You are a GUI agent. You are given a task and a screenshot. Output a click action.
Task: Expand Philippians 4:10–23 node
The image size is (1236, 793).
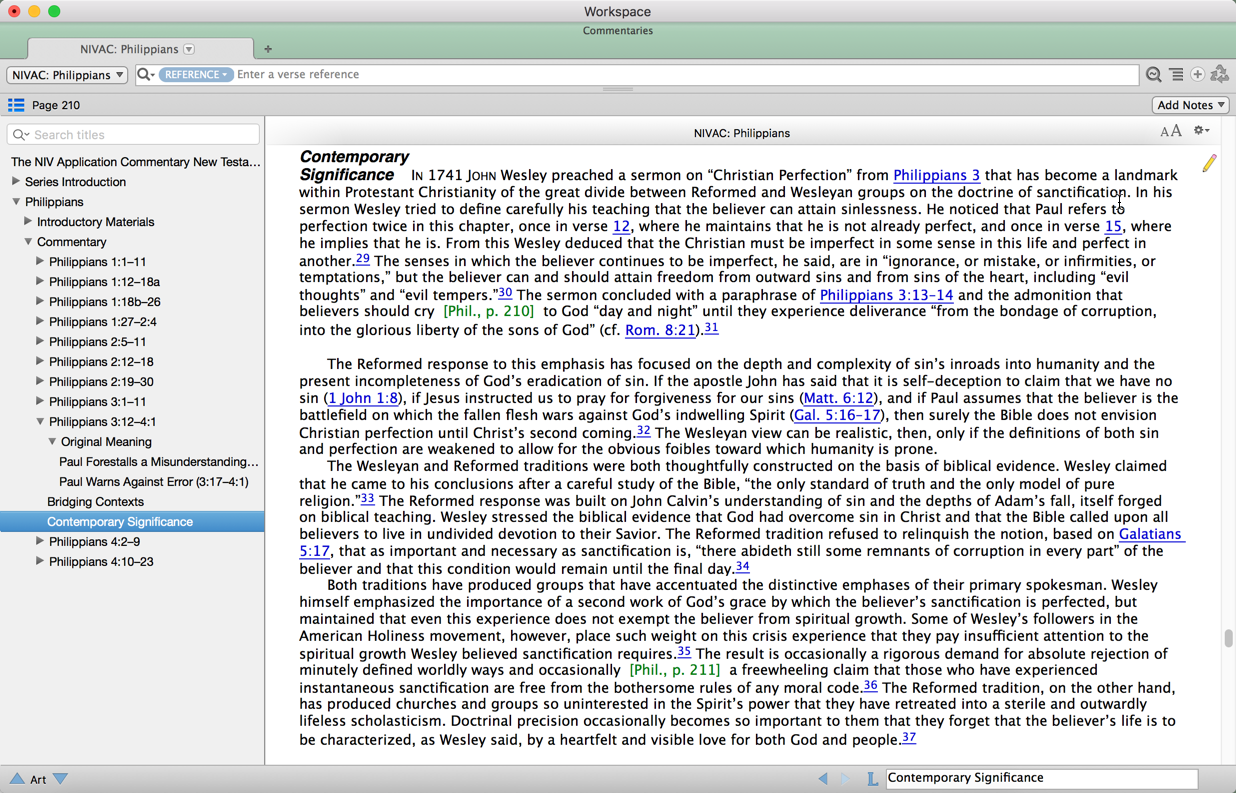coord(39,562)
